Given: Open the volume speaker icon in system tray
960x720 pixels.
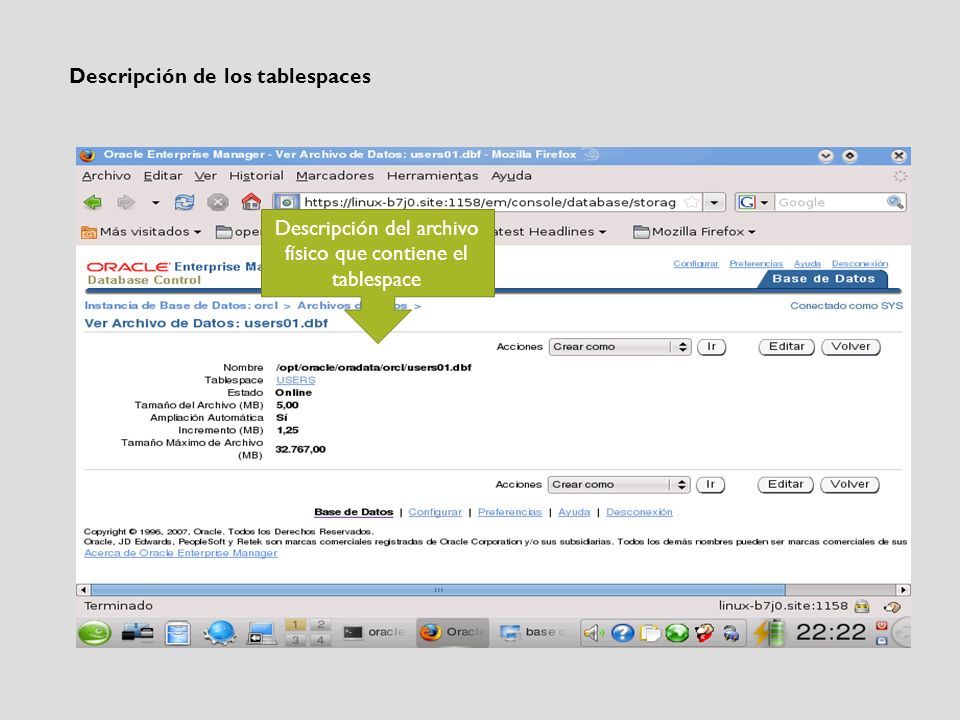Looking at the screenshot, I should pyautogui.click(x=592, y=633).
